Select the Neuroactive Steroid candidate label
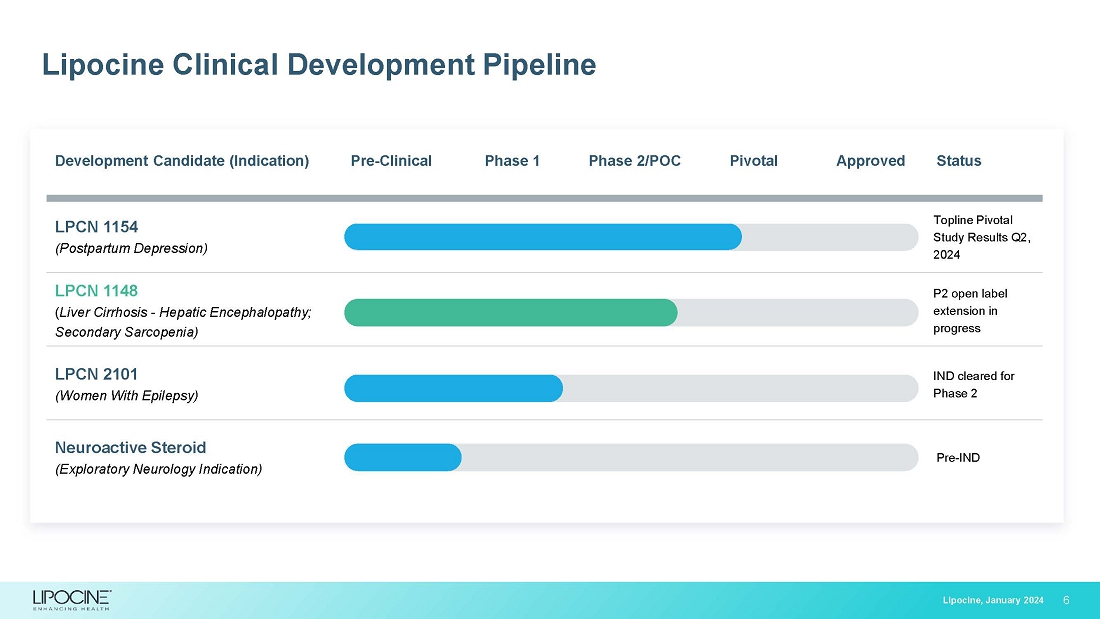The height and width of the screenshot is (619, 1100). pos(130,447)
